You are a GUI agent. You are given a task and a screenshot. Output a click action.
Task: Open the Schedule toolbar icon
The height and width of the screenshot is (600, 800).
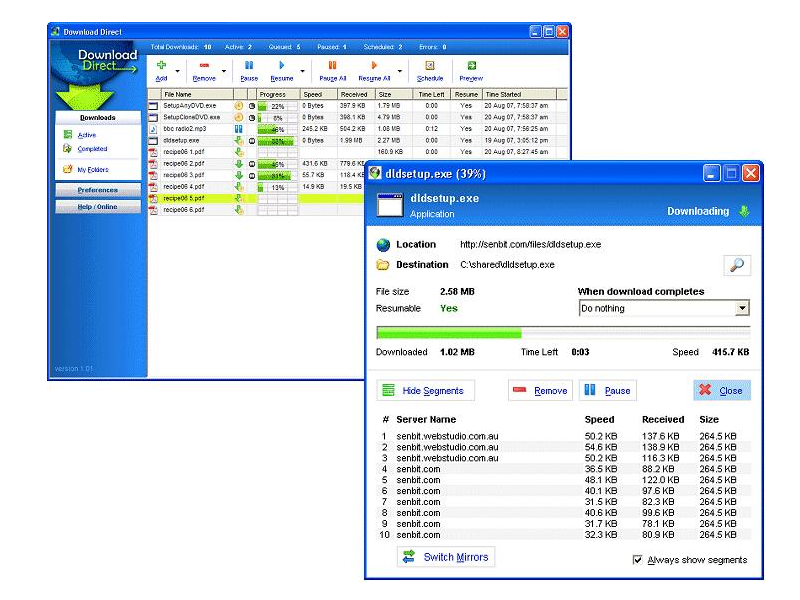tap(430, 66)
